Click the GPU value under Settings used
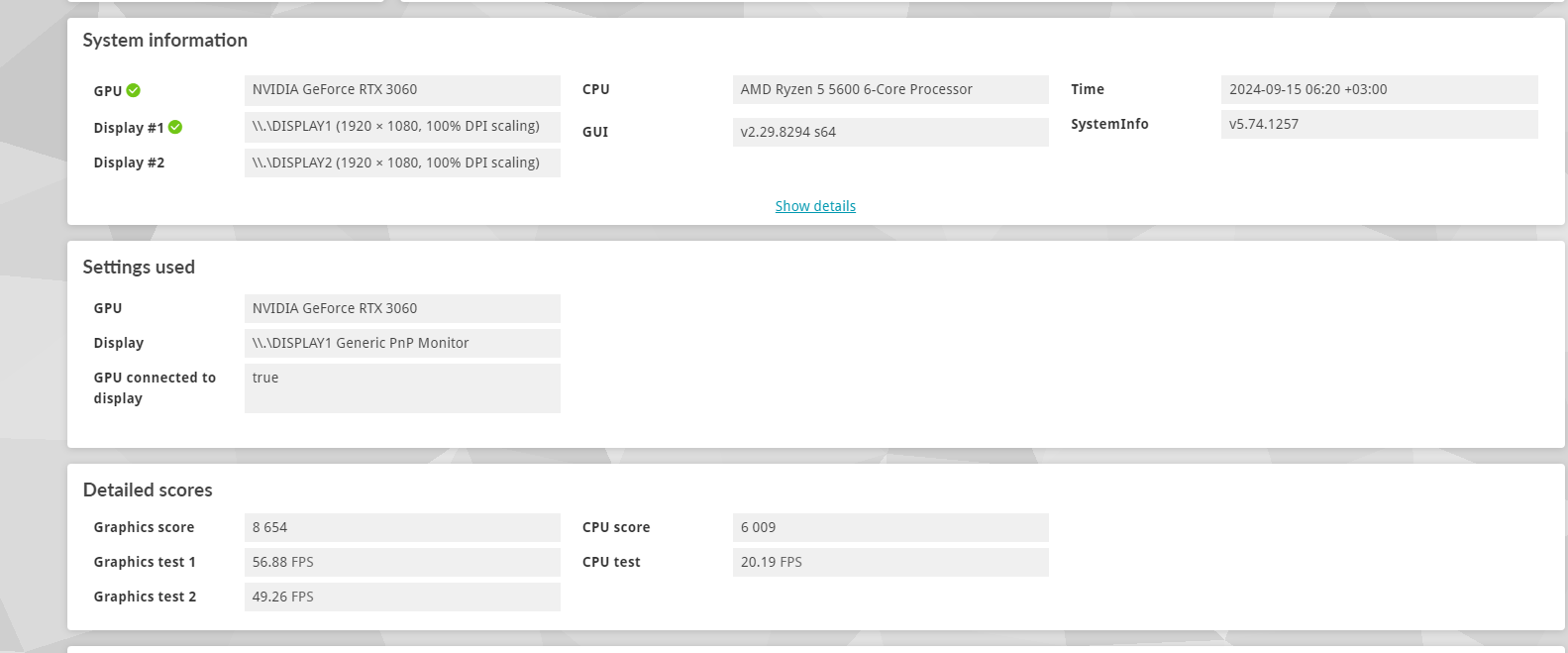The height and width of the screenshot is (653, 1568). [402, 308]
